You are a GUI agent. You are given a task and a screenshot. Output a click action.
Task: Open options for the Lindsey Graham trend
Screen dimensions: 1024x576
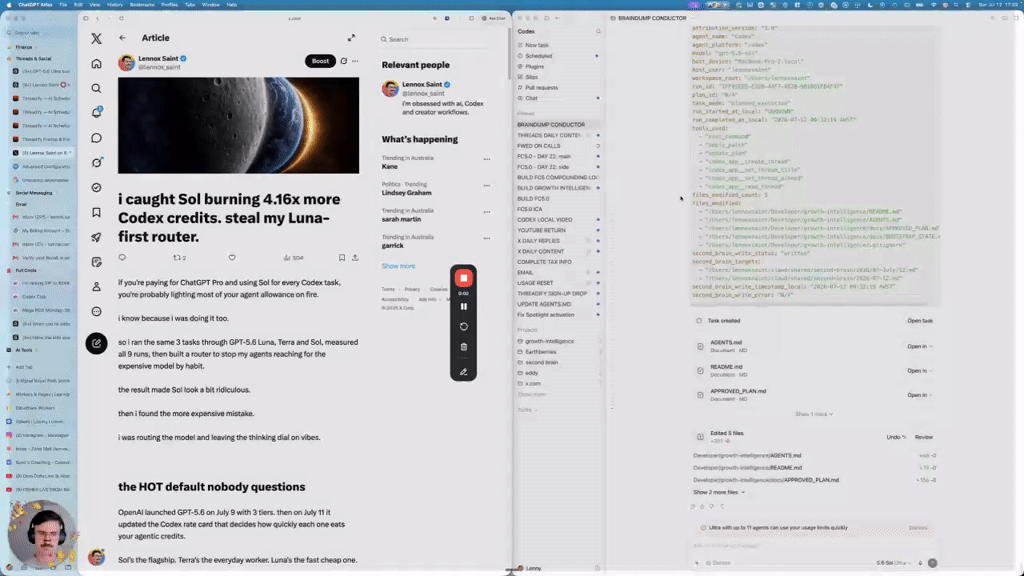click(x=487, y=185)
